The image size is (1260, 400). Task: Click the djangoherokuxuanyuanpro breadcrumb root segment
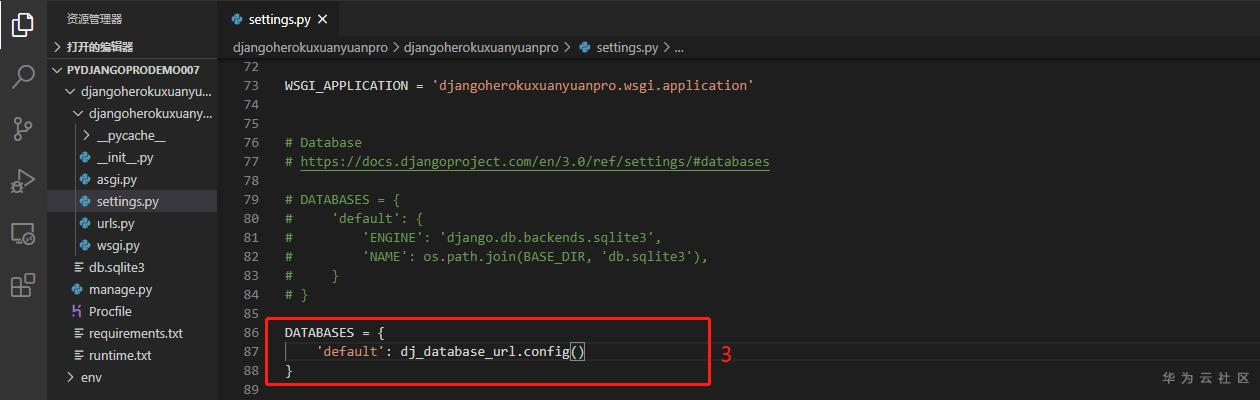[x=310, y=47]
